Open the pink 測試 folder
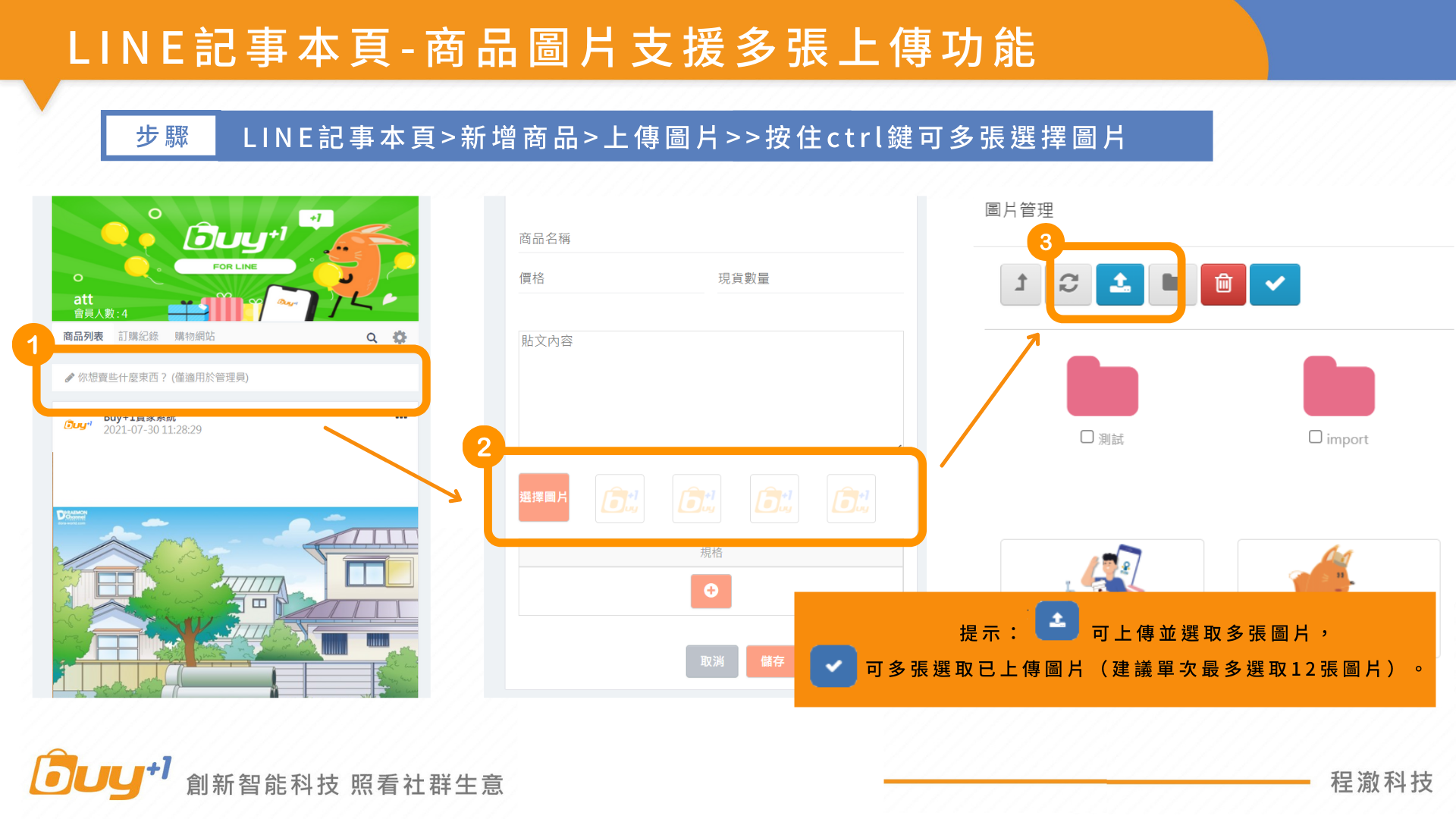1456x819 pixels. pos(1102,387)
